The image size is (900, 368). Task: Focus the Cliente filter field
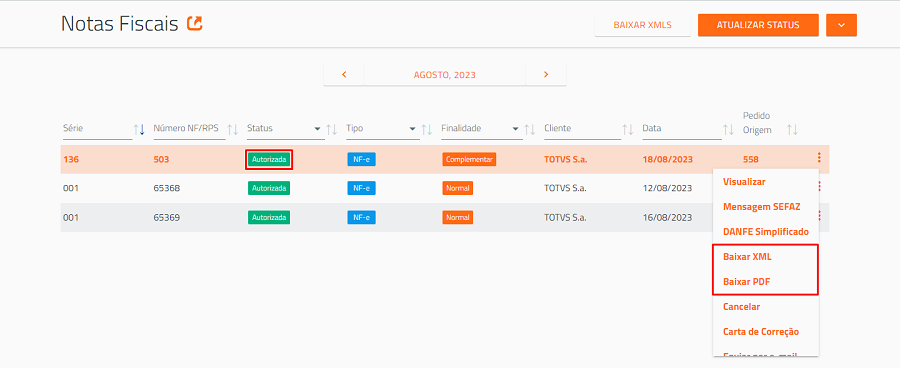(583, 129)
